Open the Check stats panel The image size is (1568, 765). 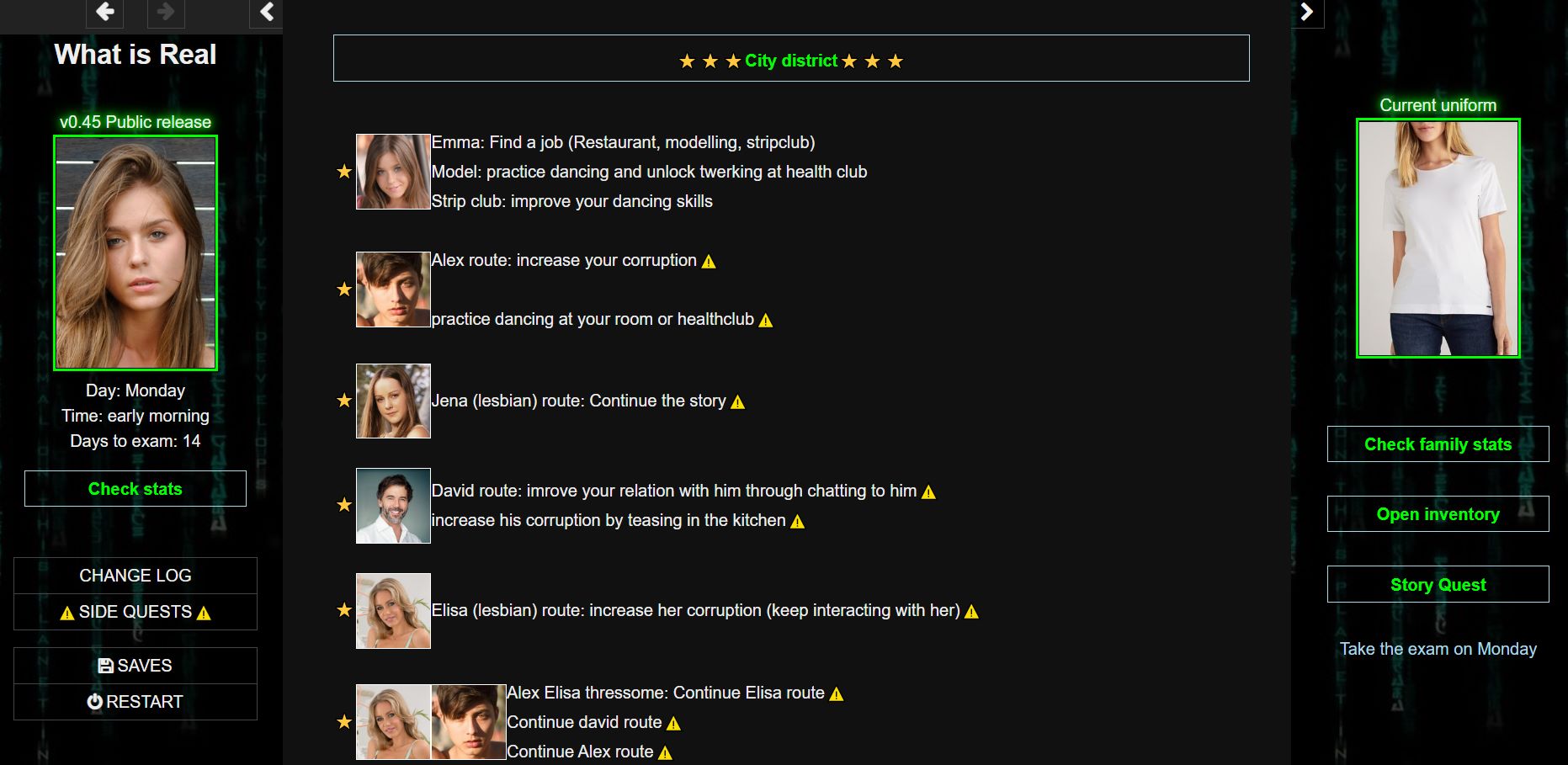point(136,489)
